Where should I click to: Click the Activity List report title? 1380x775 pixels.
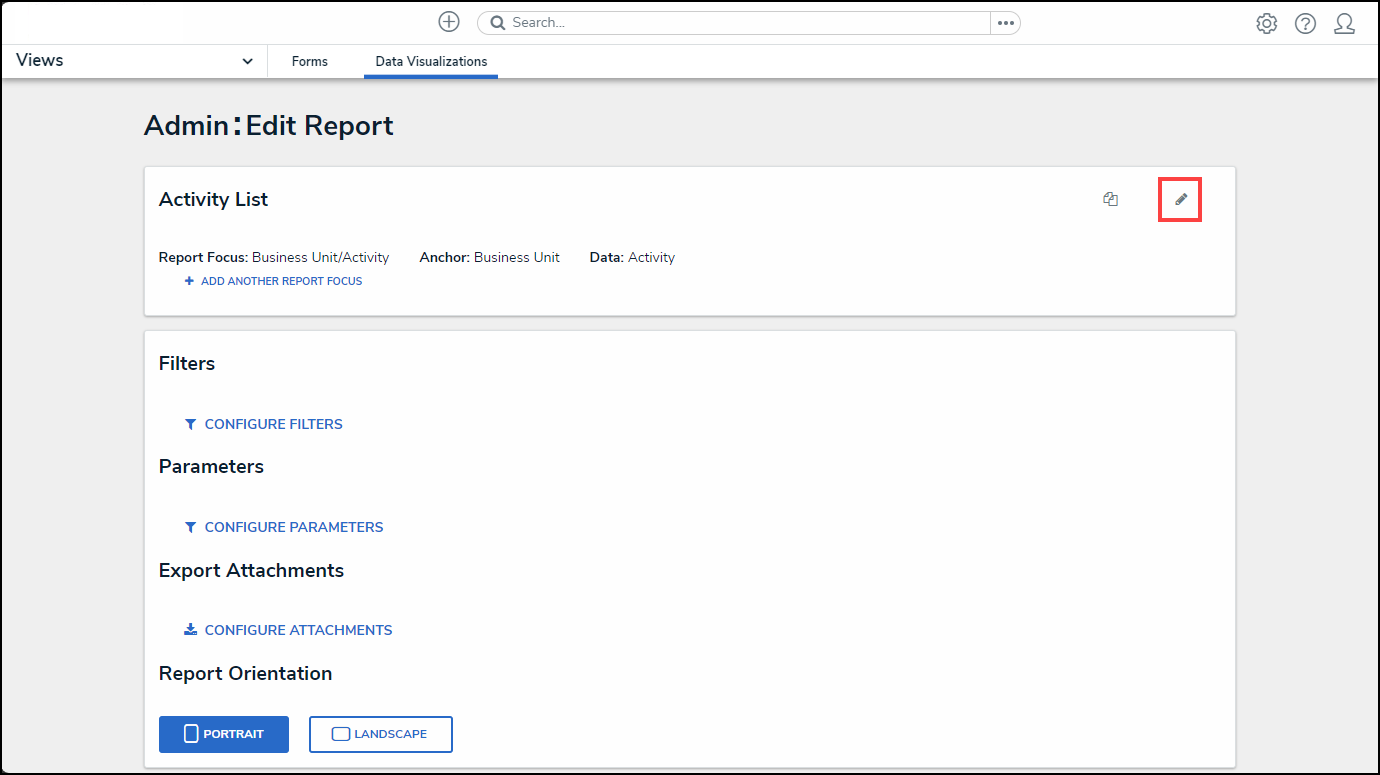(213, 200)
